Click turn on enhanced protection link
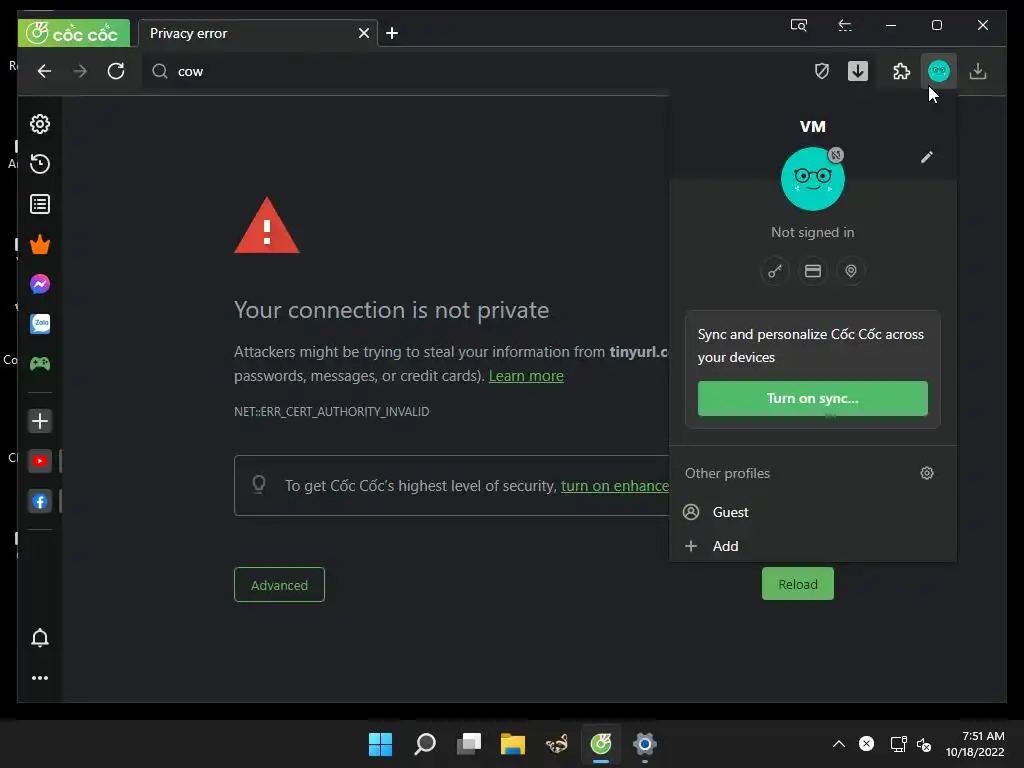The image size is (1024, 768). coord(615,486)
